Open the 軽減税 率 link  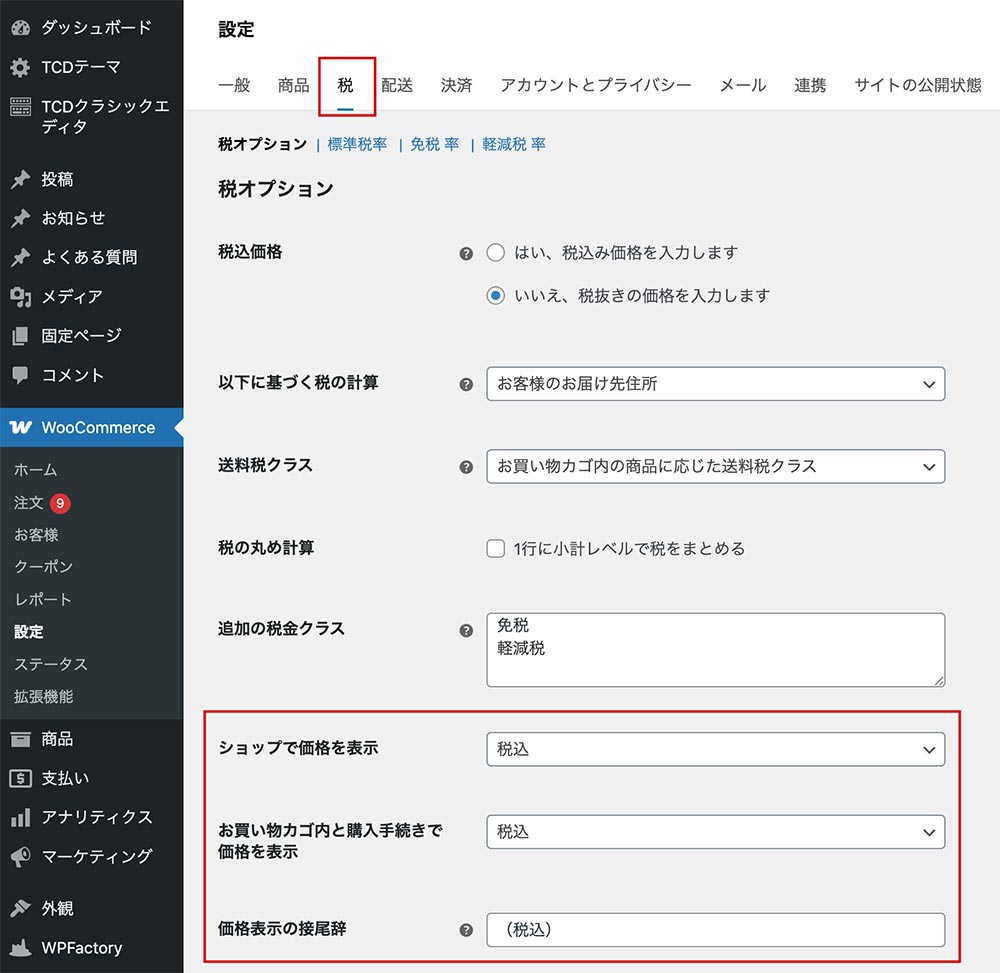pos(514,144)
